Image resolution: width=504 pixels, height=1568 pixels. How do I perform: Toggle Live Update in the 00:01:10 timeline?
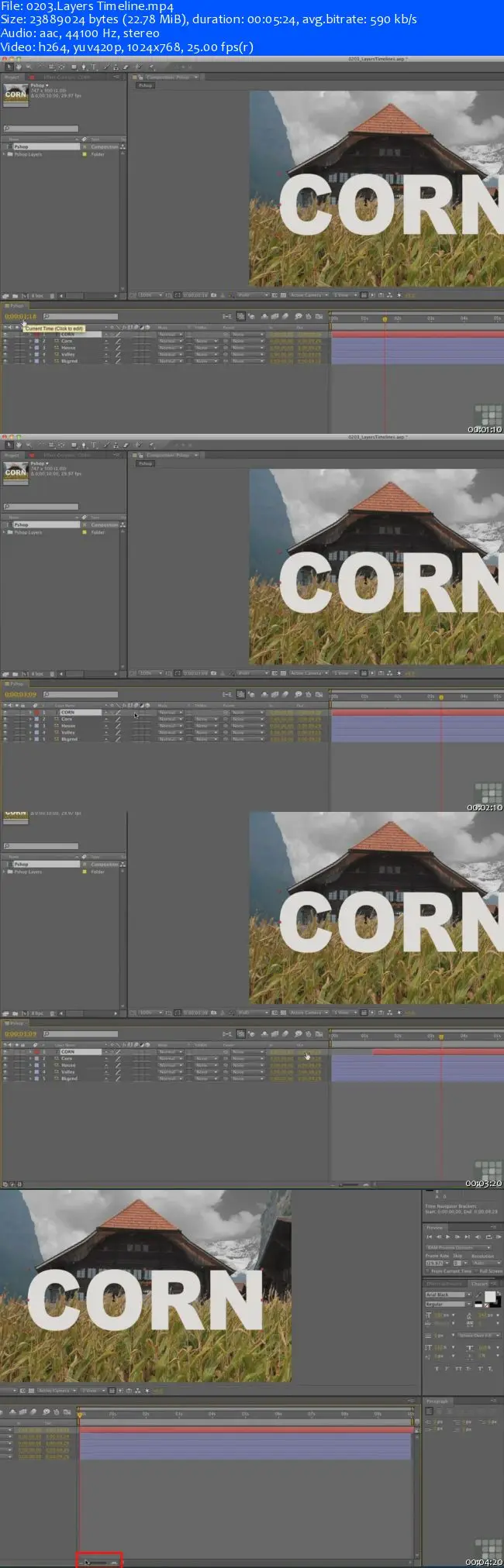[x=241, y=316]
